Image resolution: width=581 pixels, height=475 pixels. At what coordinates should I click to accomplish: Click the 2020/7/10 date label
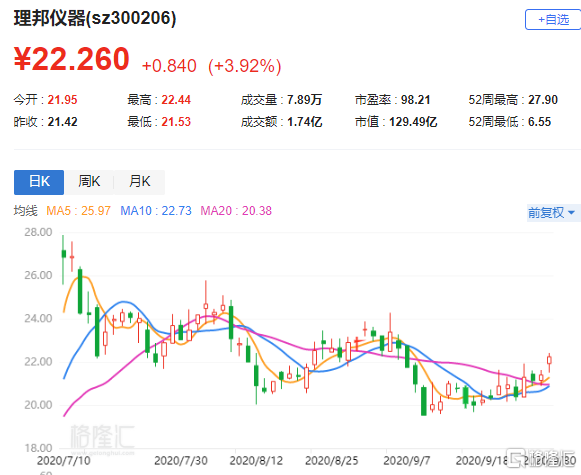(64, 461)
